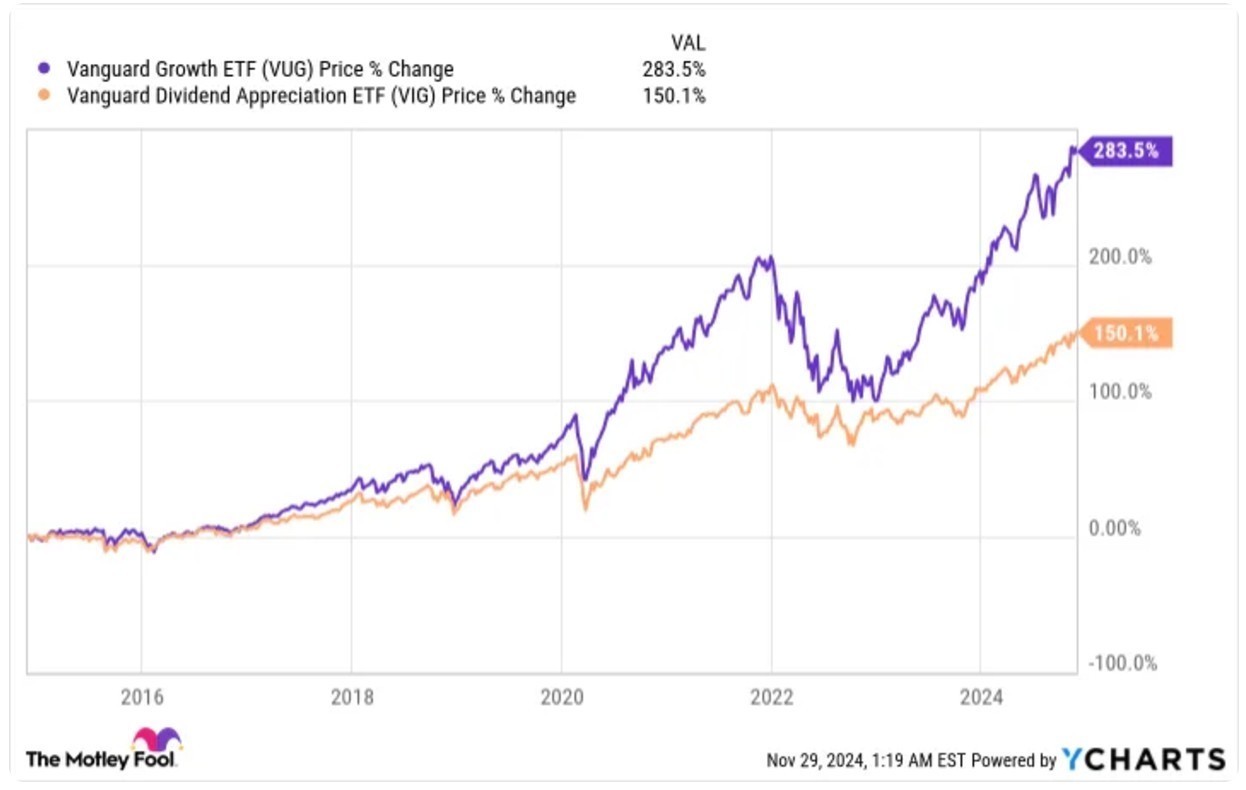
Task: Select the Vanguard Dividend Appreciation ETF (VIG) label
Action: (x=320, y=96)
